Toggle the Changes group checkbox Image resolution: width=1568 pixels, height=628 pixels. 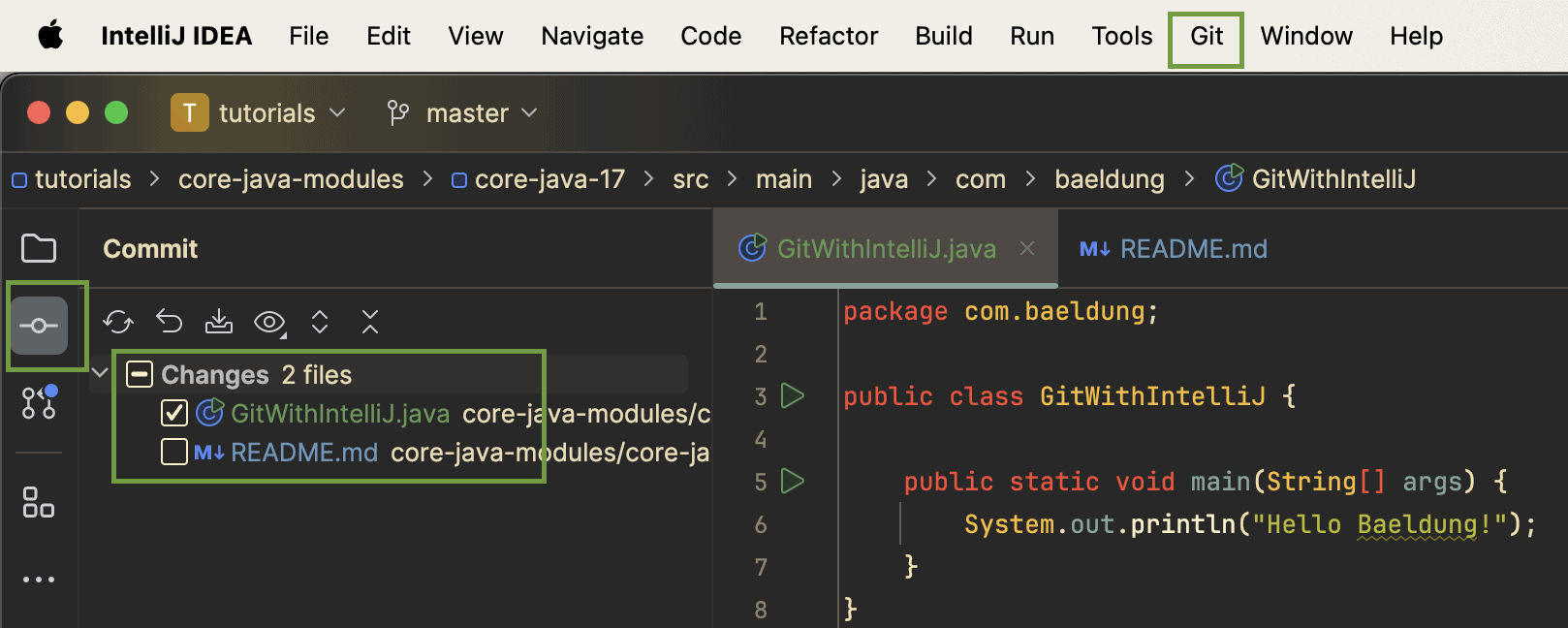coord(140,374)
